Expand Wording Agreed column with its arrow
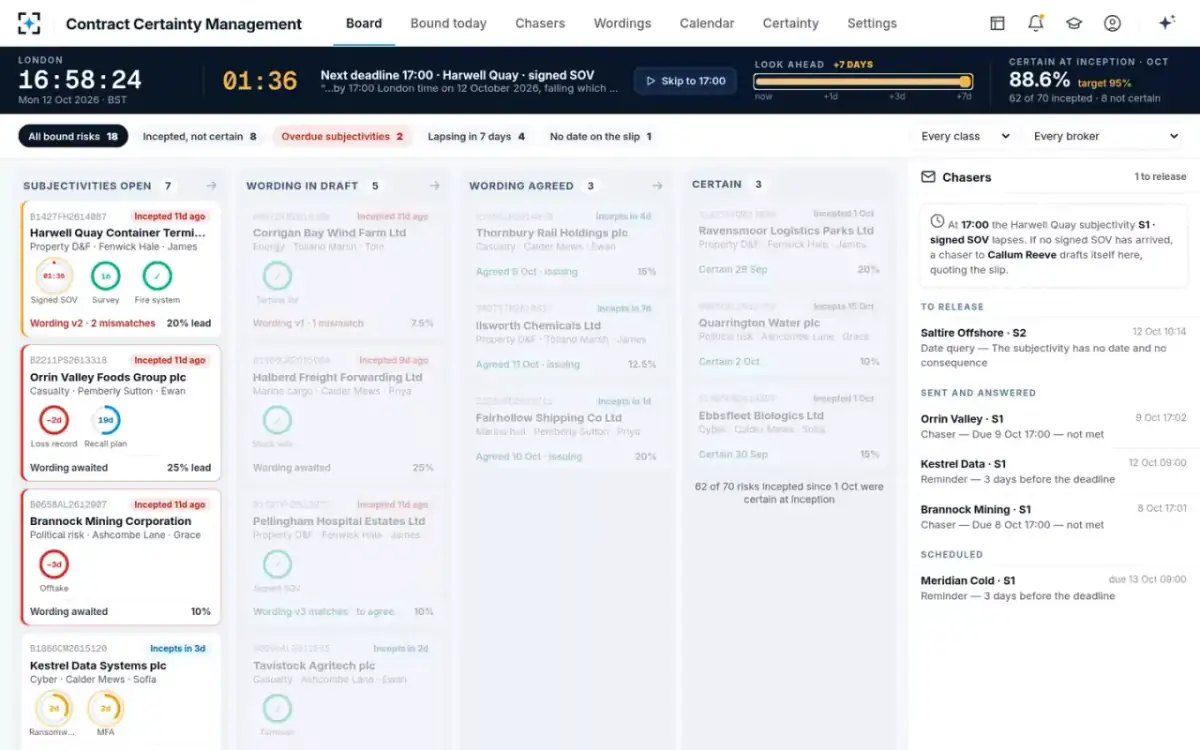Image resolution: width=1200 pixels, height=750 pixels. 657,185
